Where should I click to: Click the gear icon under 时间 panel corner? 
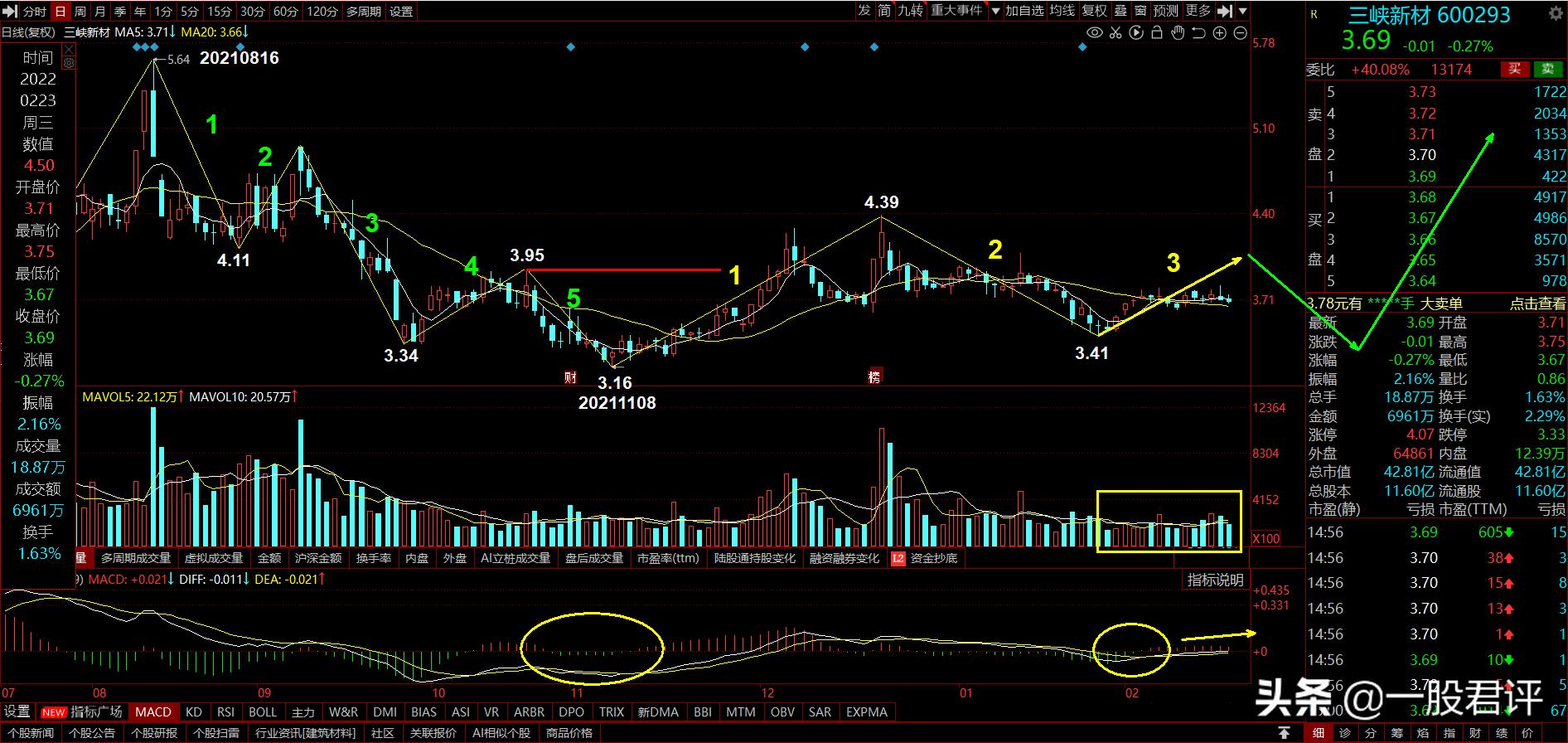(x=69, y=62)
